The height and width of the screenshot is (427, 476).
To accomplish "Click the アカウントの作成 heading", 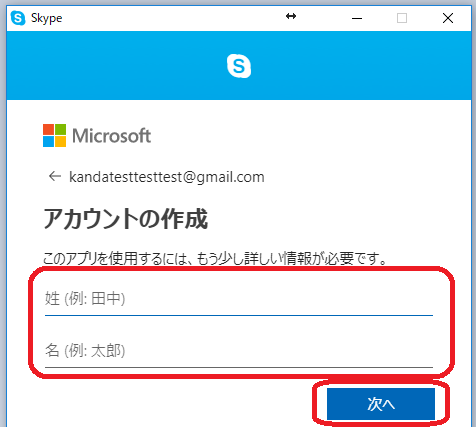I will click(x=126, y=219).
